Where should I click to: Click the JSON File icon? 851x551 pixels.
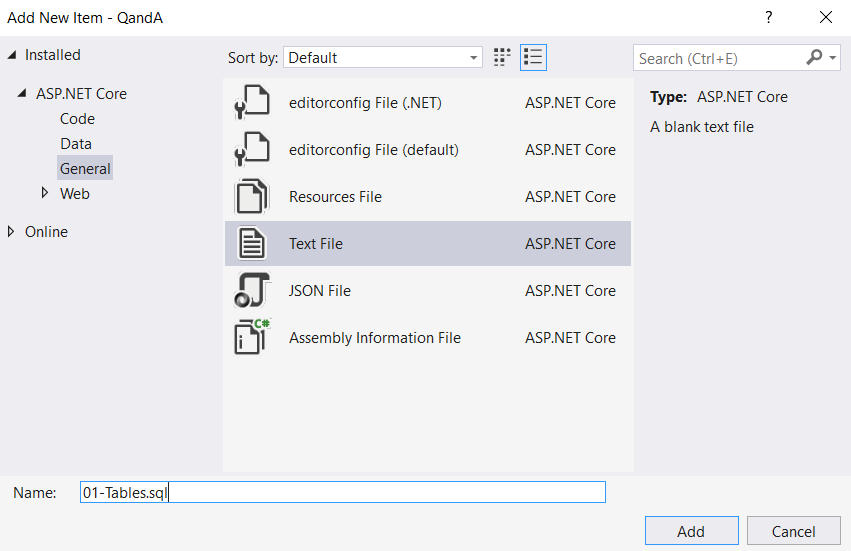pyautogui.click(x=252, y=291)
